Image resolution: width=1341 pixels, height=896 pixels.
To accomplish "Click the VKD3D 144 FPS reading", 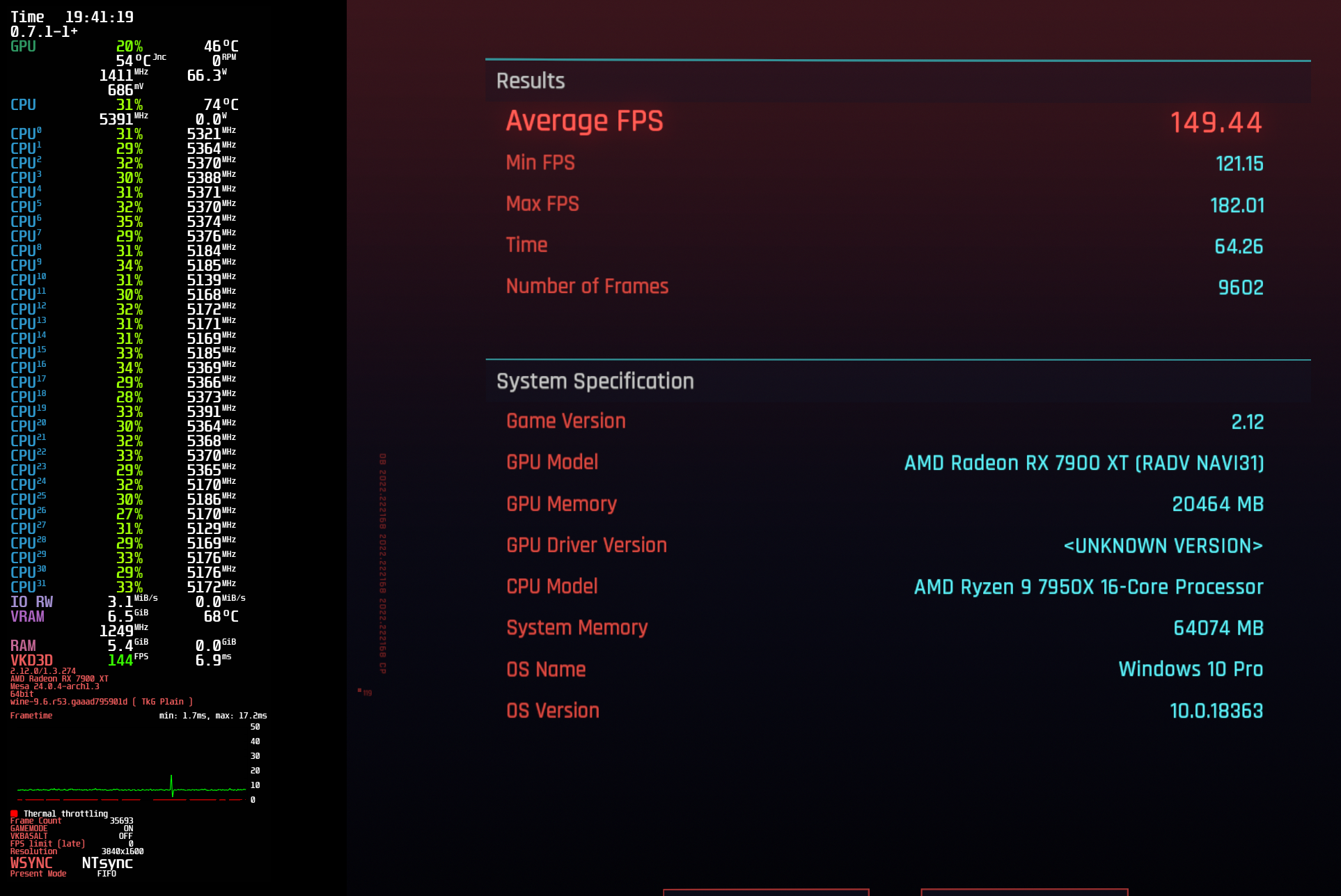I will tap(120, 660).
